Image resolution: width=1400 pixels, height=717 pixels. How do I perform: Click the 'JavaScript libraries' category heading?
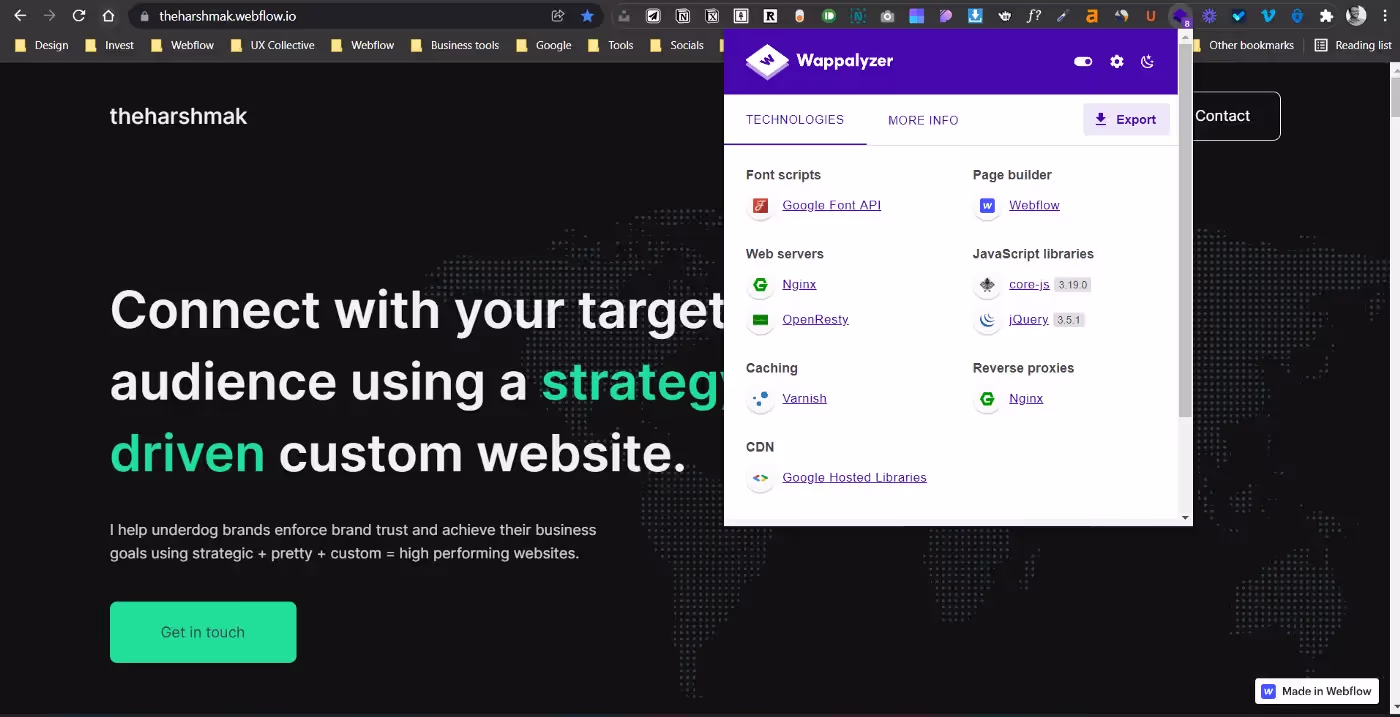(x=1033, y=254)
